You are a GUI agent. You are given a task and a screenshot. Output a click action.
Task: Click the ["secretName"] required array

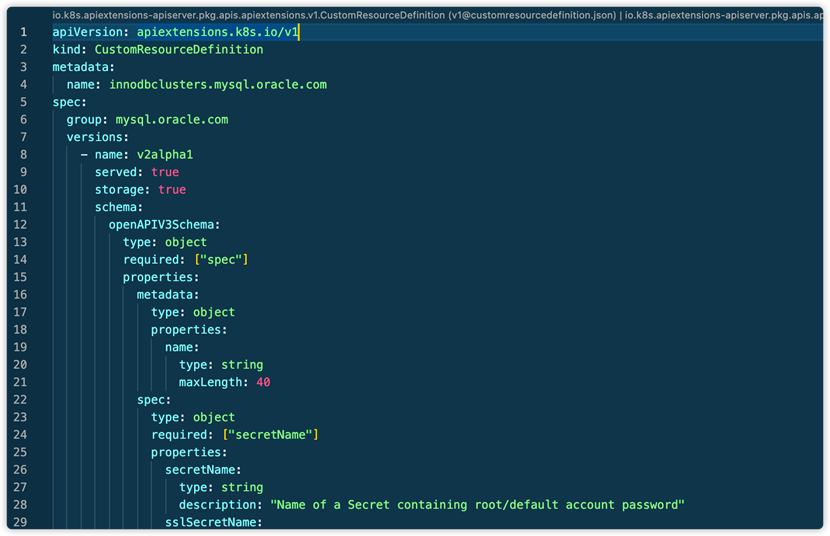point(270,434)
